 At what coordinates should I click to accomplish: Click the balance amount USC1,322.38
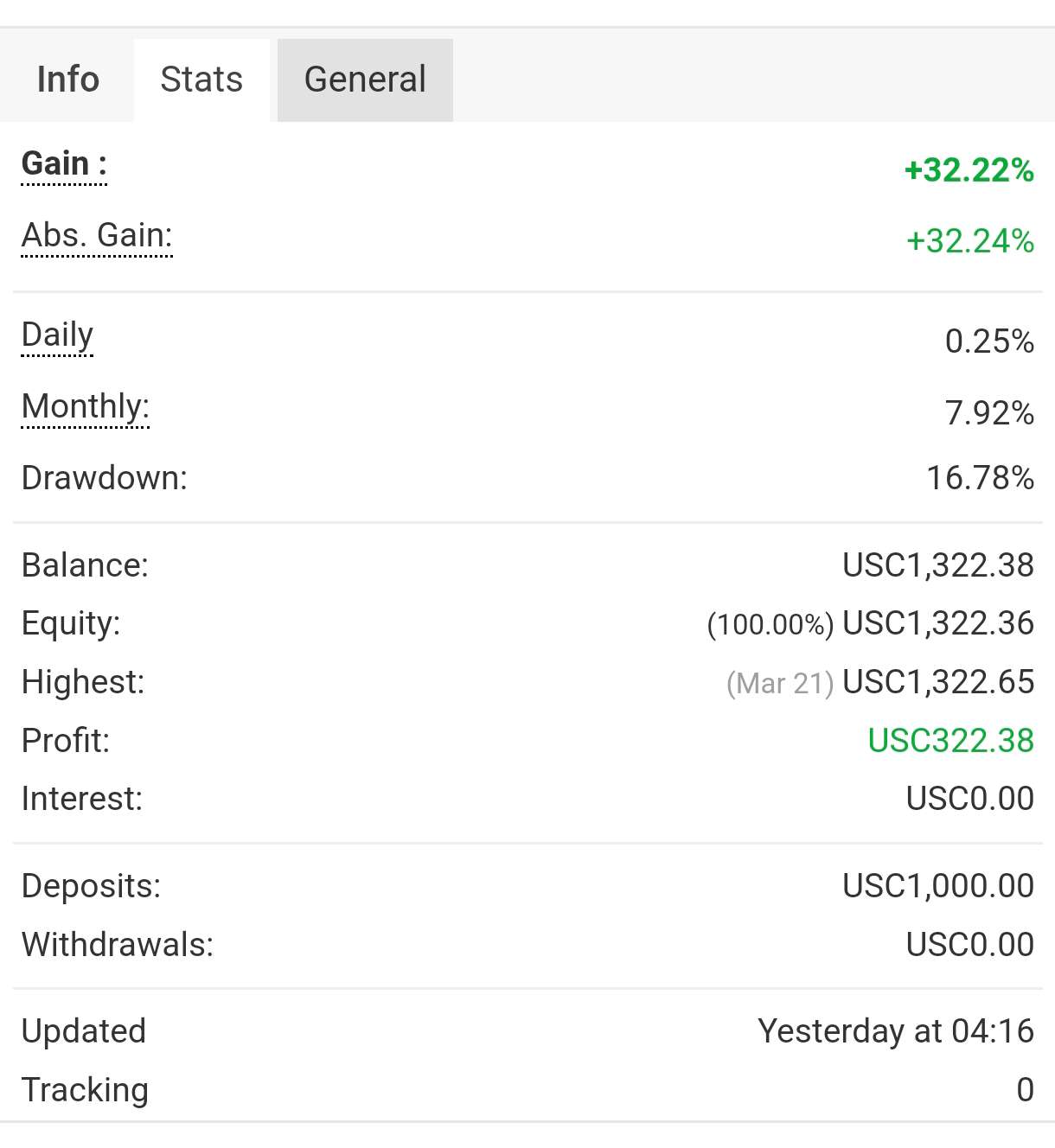(938, 565)
